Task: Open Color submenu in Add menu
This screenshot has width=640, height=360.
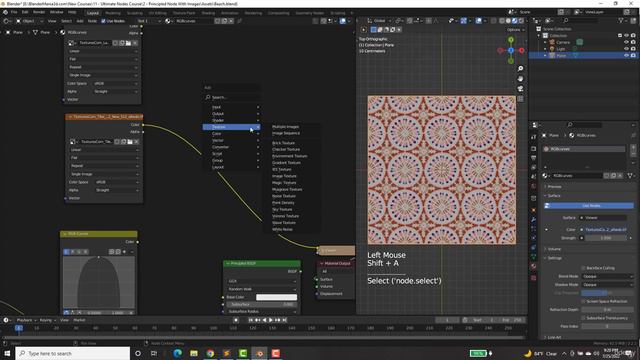Action: pyautogui.click(x=231, y=133)
